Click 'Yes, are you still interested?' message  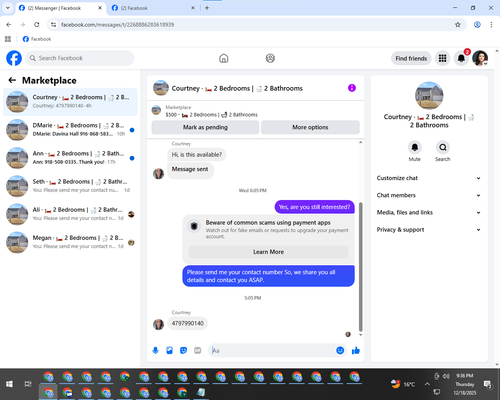coord(314,207)
